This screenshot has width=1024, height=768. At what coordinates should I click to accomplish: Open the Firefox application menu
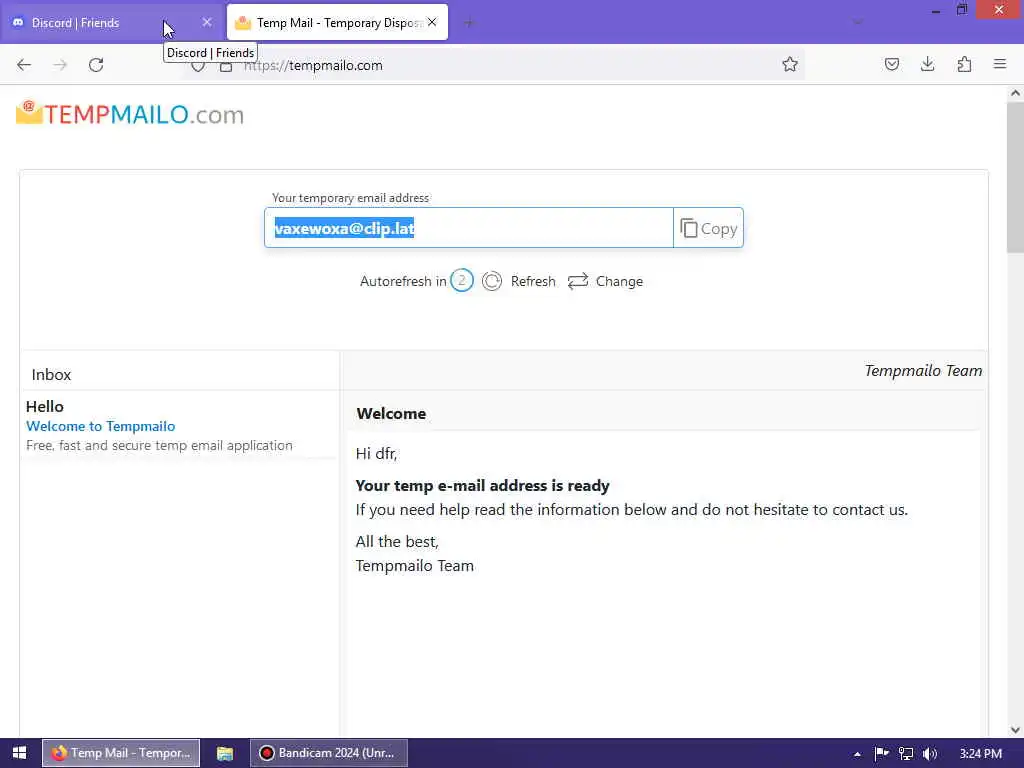point(1000,65)
